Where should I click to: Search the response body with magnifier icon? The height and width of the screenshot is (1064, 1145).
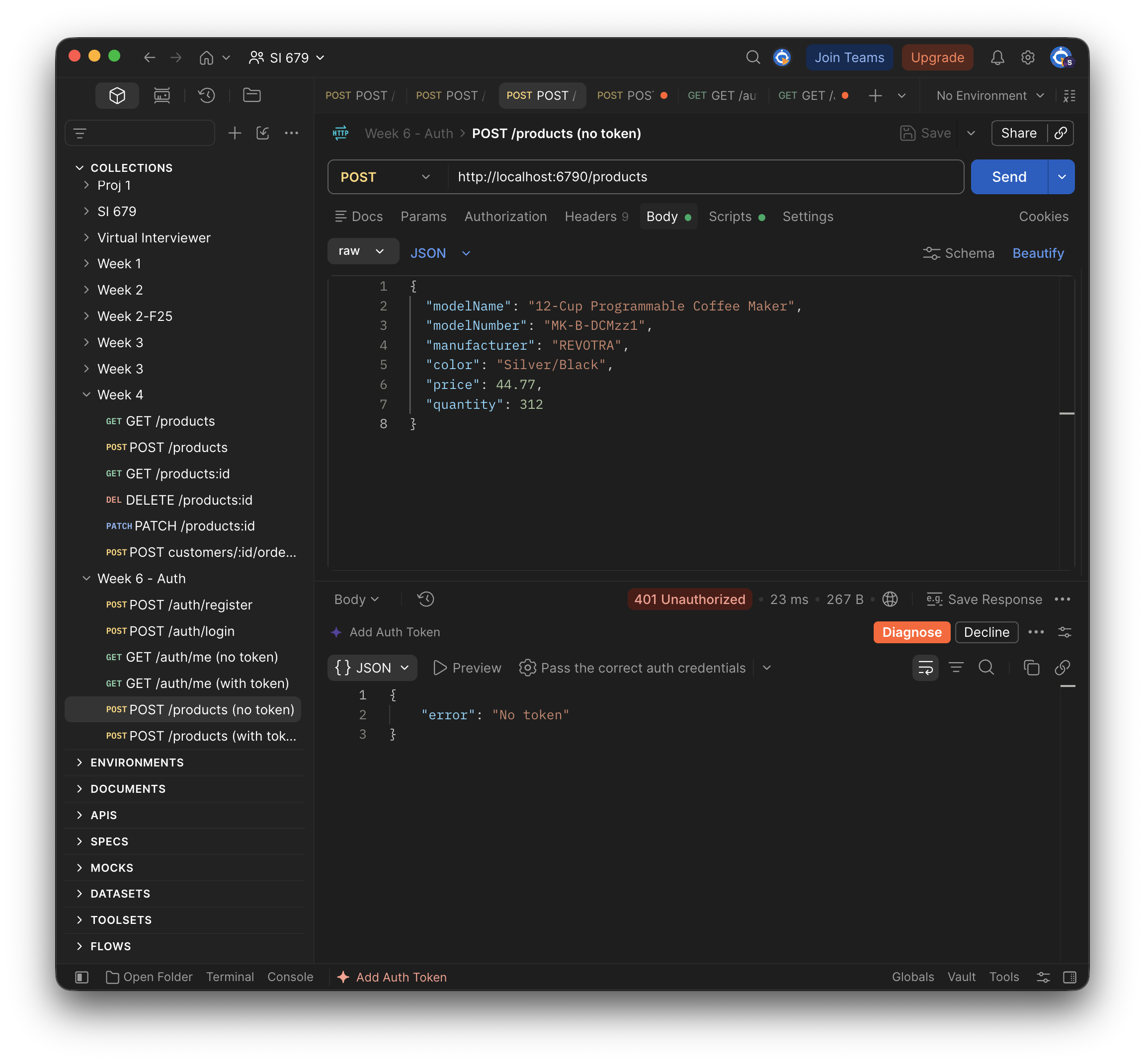(986, 668)
